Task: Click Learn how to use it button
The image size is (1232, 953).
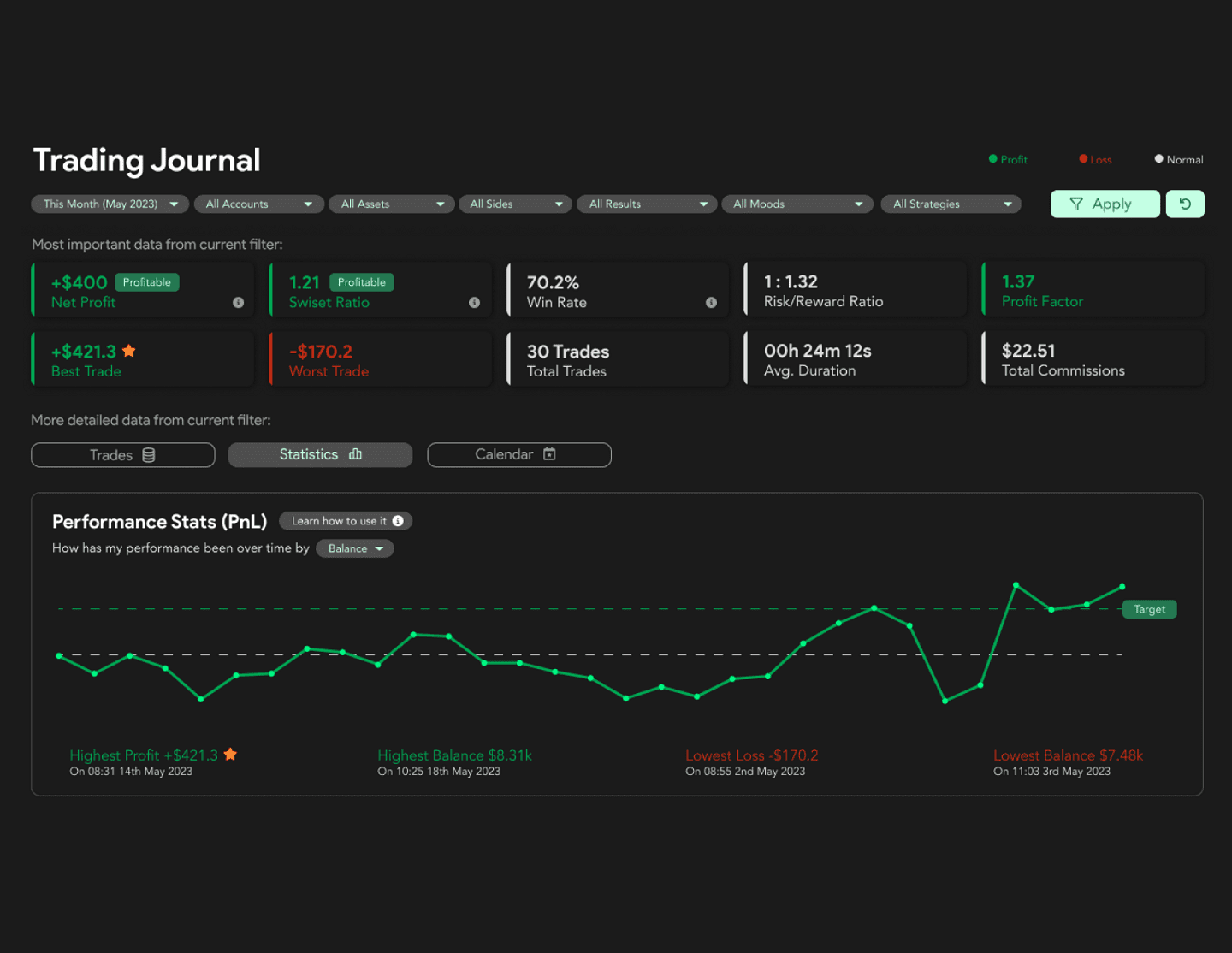Action: pyautogui.click(x=346, y=521)
